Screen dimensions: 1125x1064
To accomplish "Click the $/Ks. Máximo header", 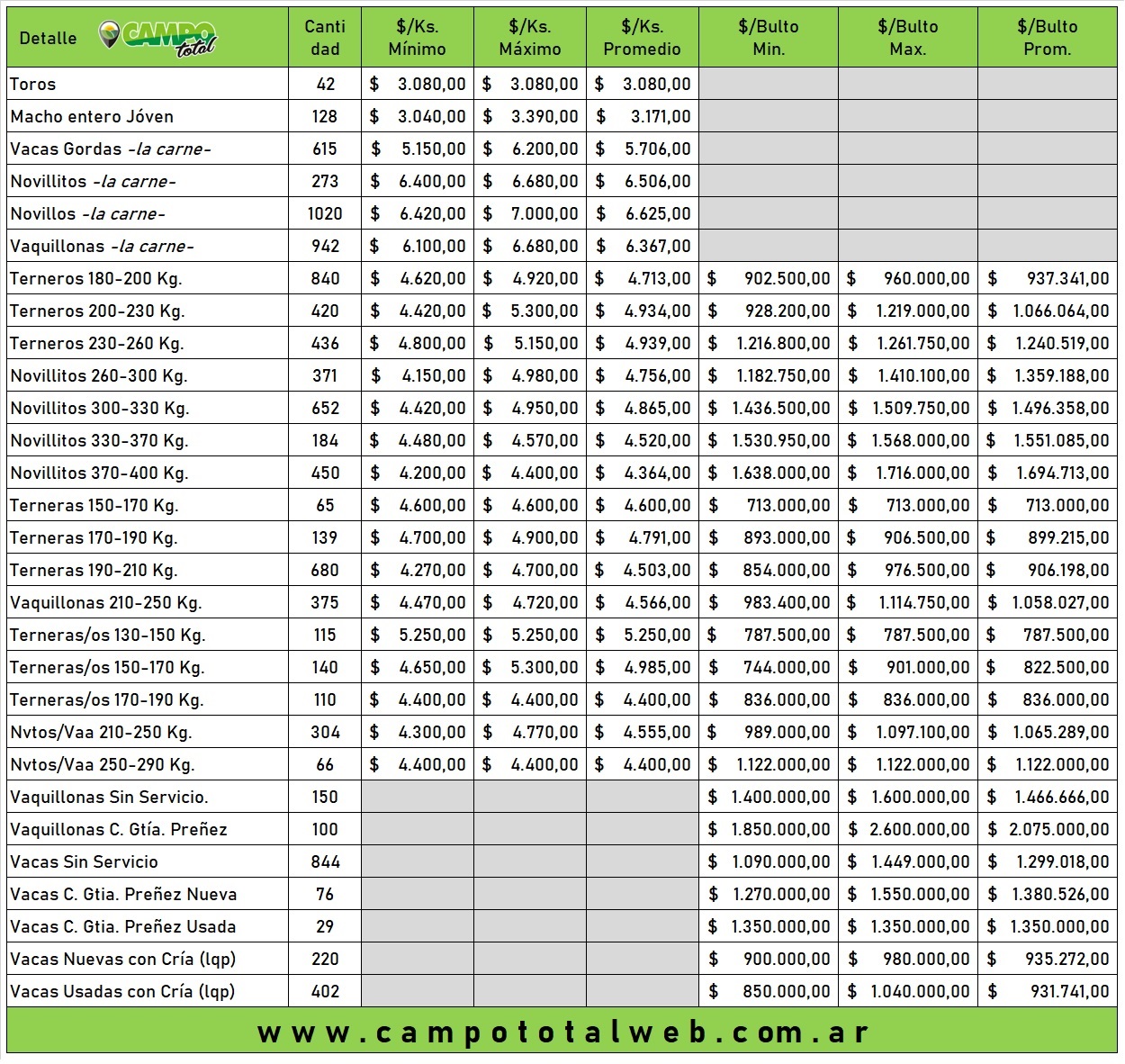I will coord(529,38).
